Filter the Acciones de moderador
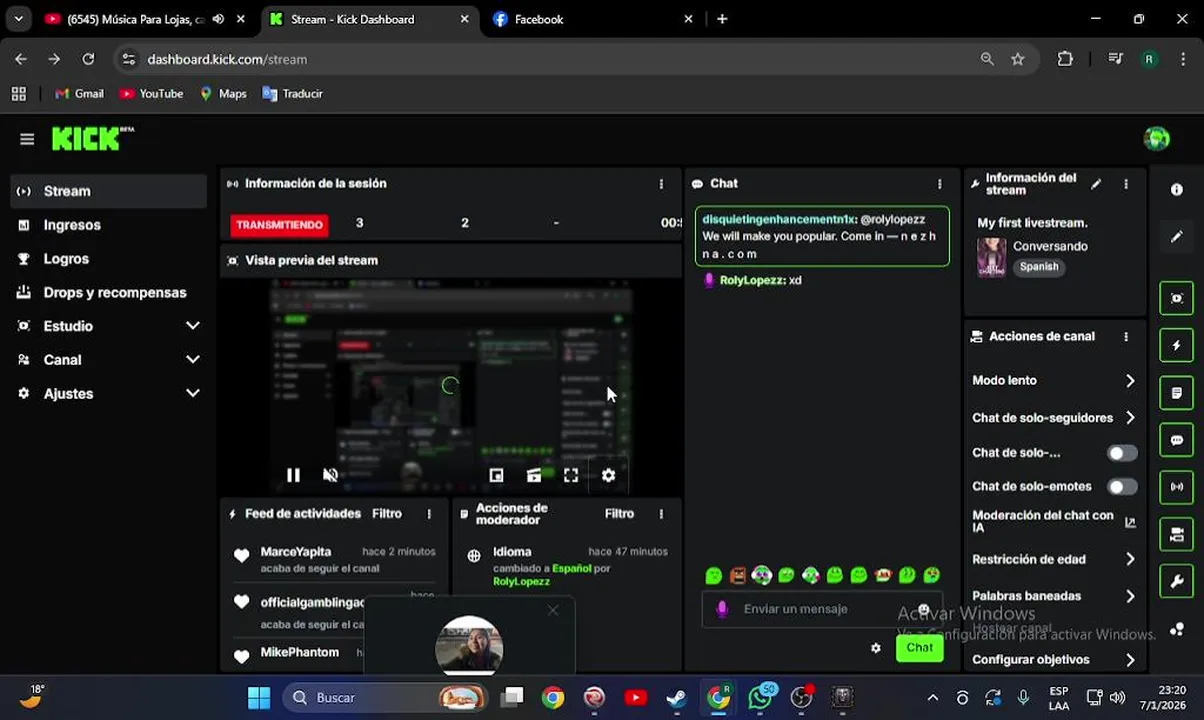Screen dimensions: 1204x720 pos(619,514)
